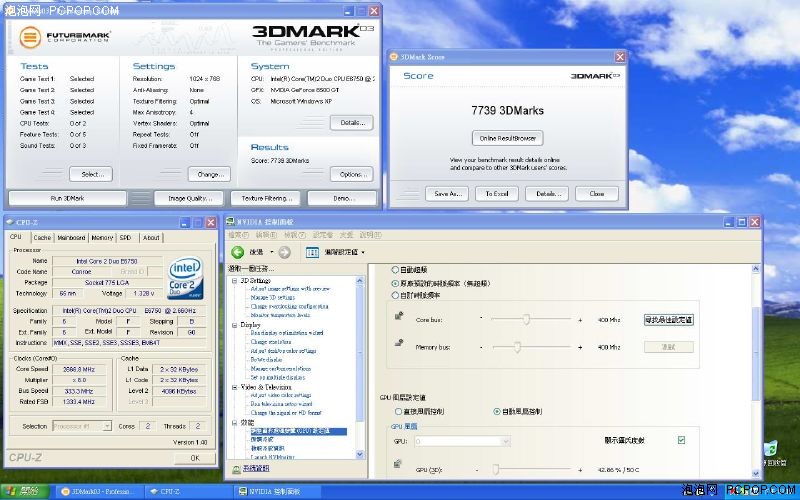Viewport: 800px width, 500px height.
Task: Open the GPU selection combo box
Action: tap(462, 441)
